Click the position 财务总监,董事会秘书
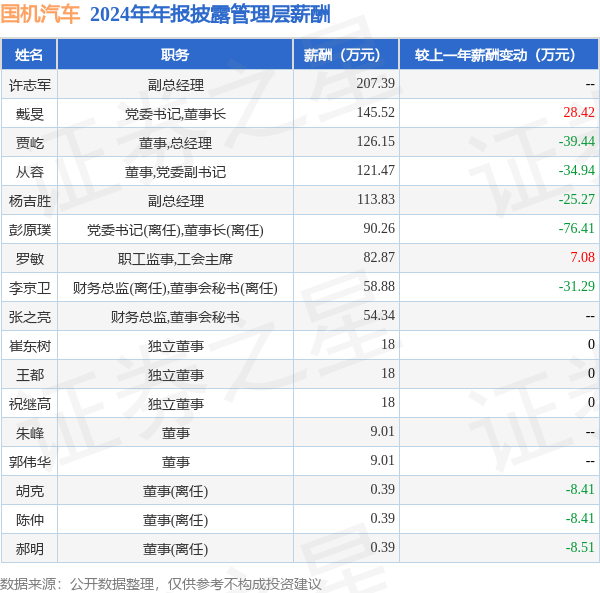This screenshot has width=600, height=593. (175, 317)
